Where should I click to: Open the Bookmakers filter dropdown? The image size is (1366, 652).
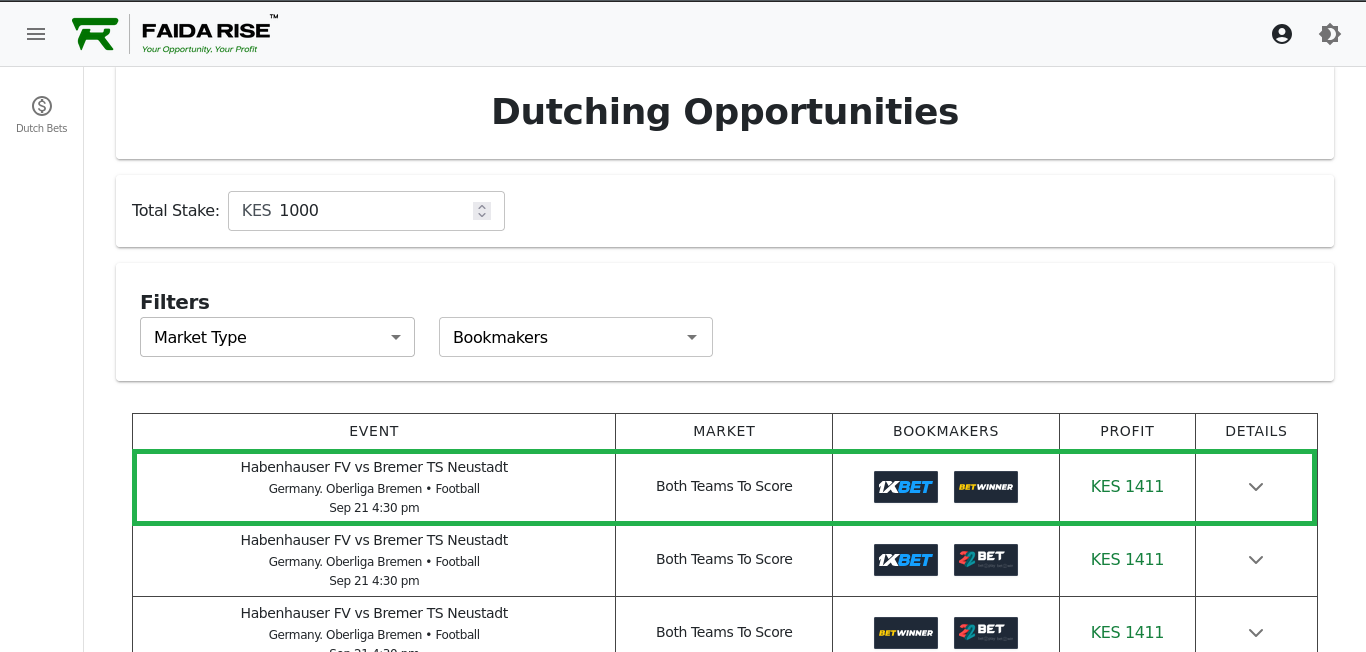(x=575, y=337)
